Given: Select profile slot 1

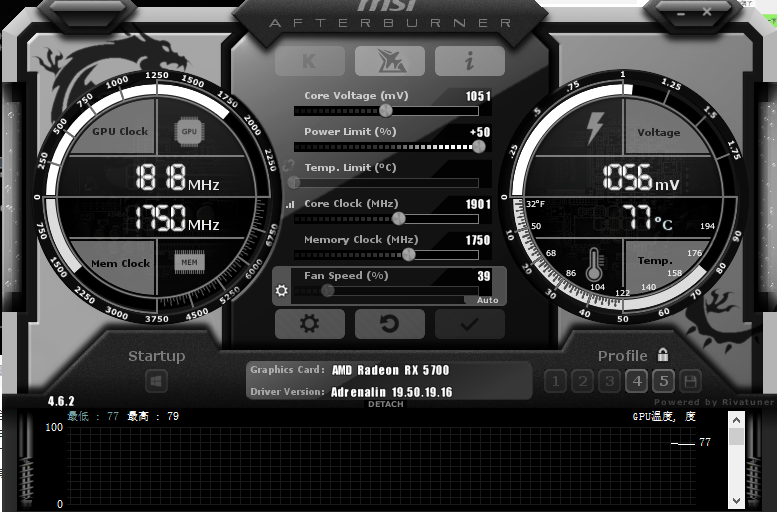Looking at the screenshot, I should coord(555,381).
